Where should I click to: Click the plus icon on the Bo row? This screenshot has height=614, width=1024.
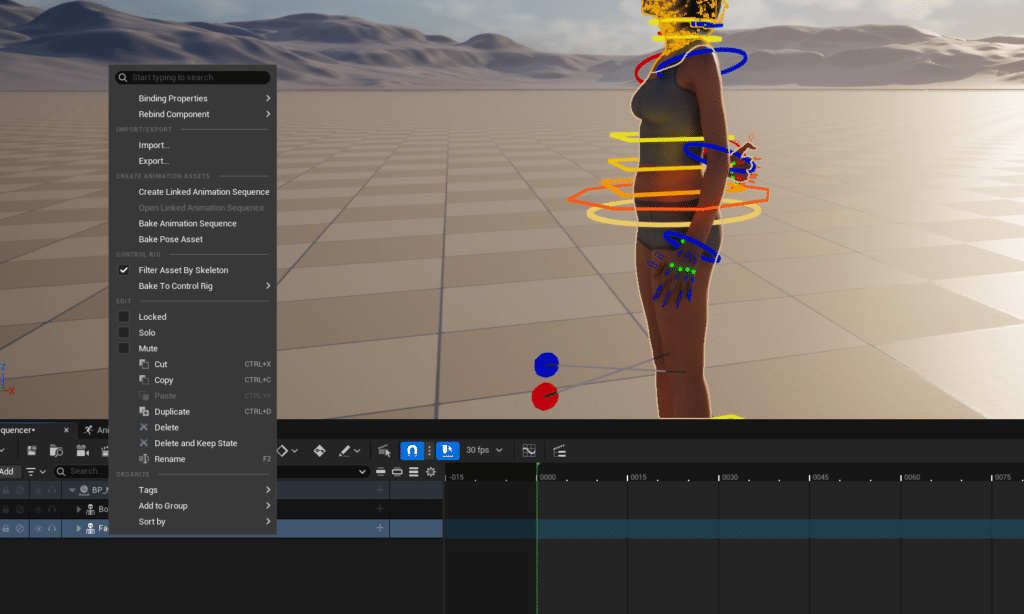[x=380, y=509]
